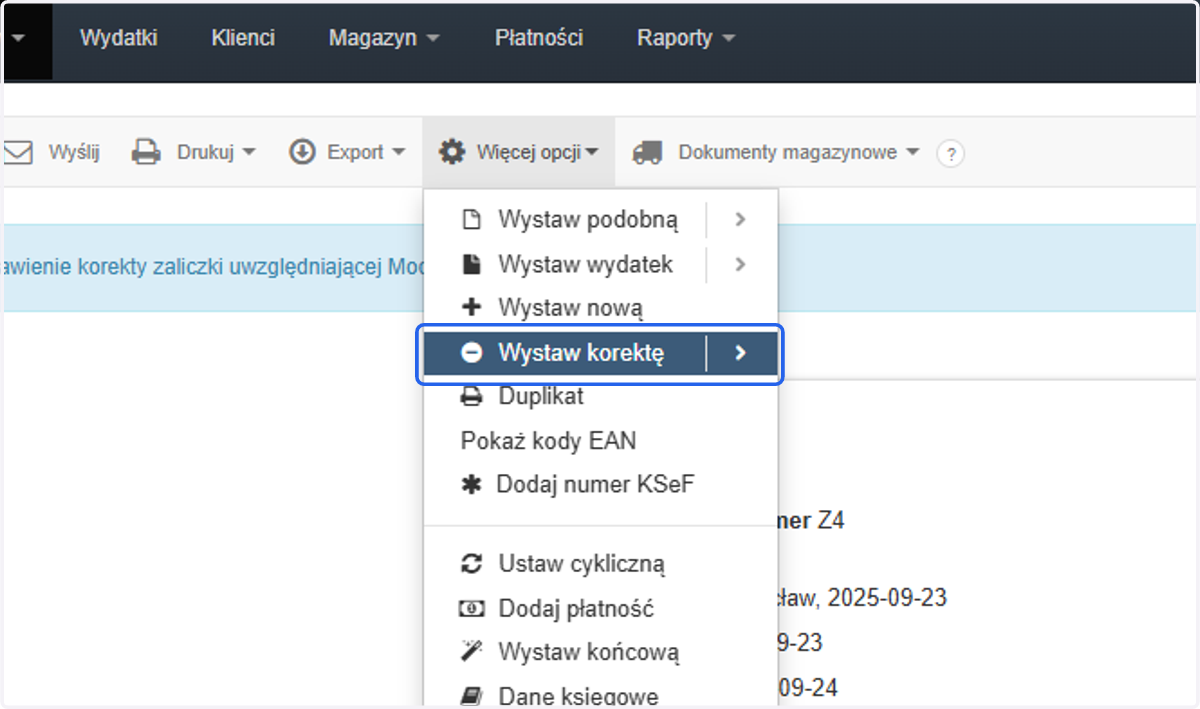Open the Klienci section
Screen dimensions: 1200x709
(x=243, y=38)
